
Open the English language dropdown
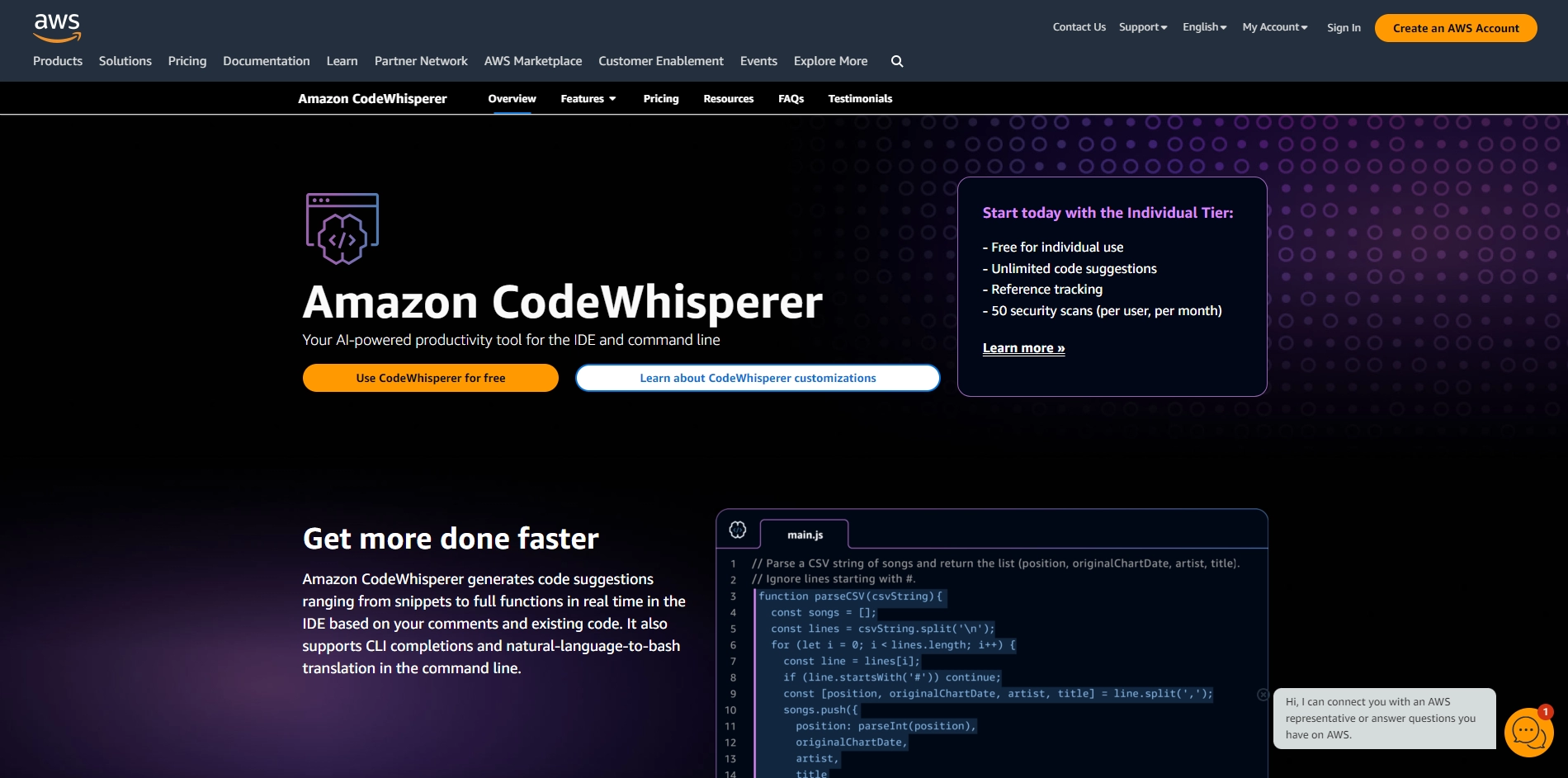[x=1204, y=27]
